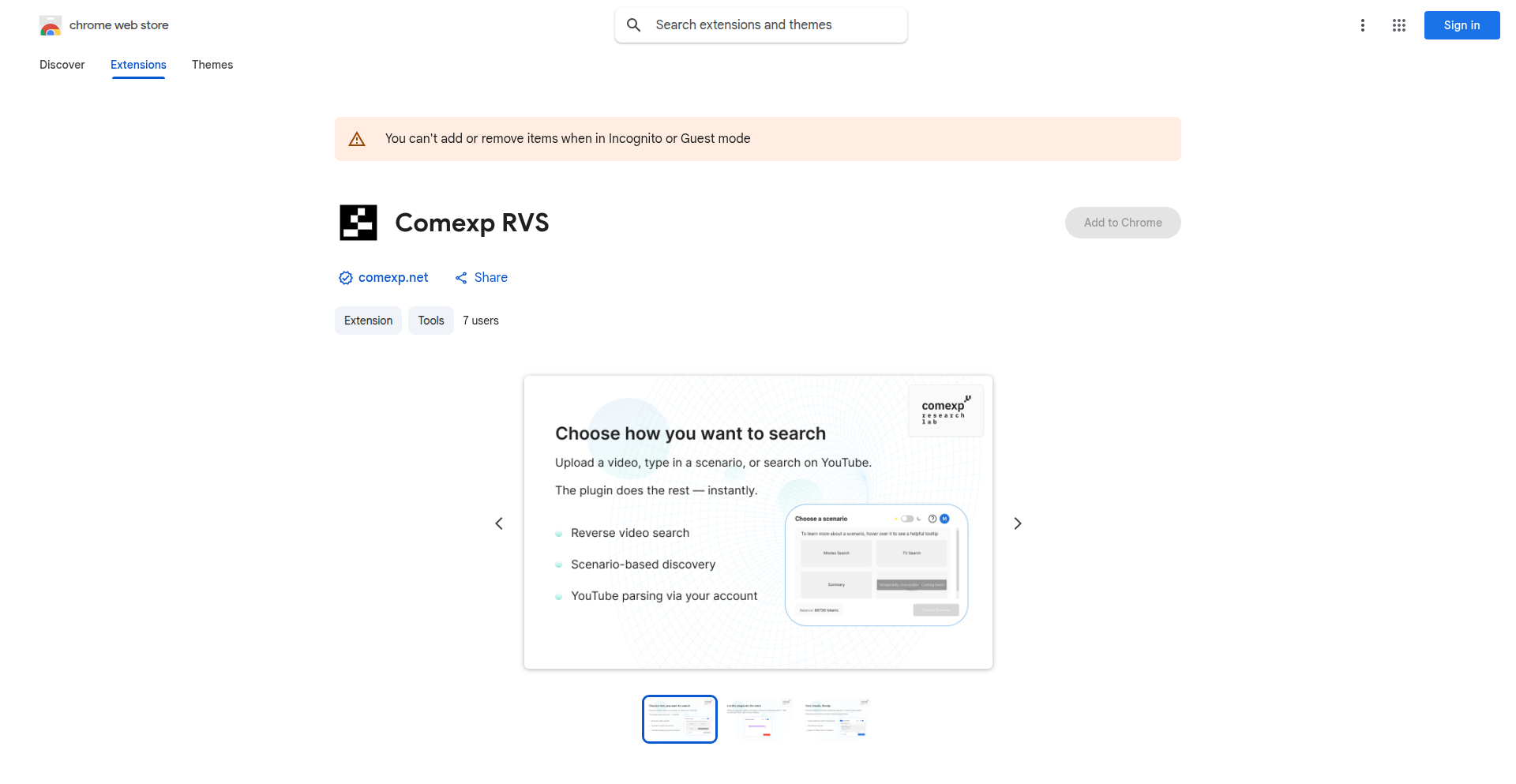Click the Tools category chip
The width and height of the screenshot is (1516, 784).
(431, 321)
